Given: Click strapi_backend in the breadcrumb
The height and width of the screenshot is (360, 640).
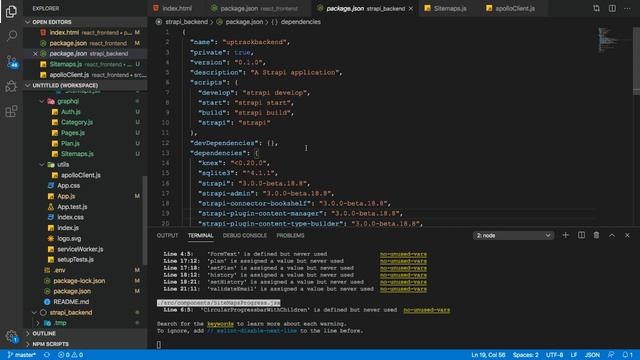Looking at the screenshot, I should [x=186, y=22].
